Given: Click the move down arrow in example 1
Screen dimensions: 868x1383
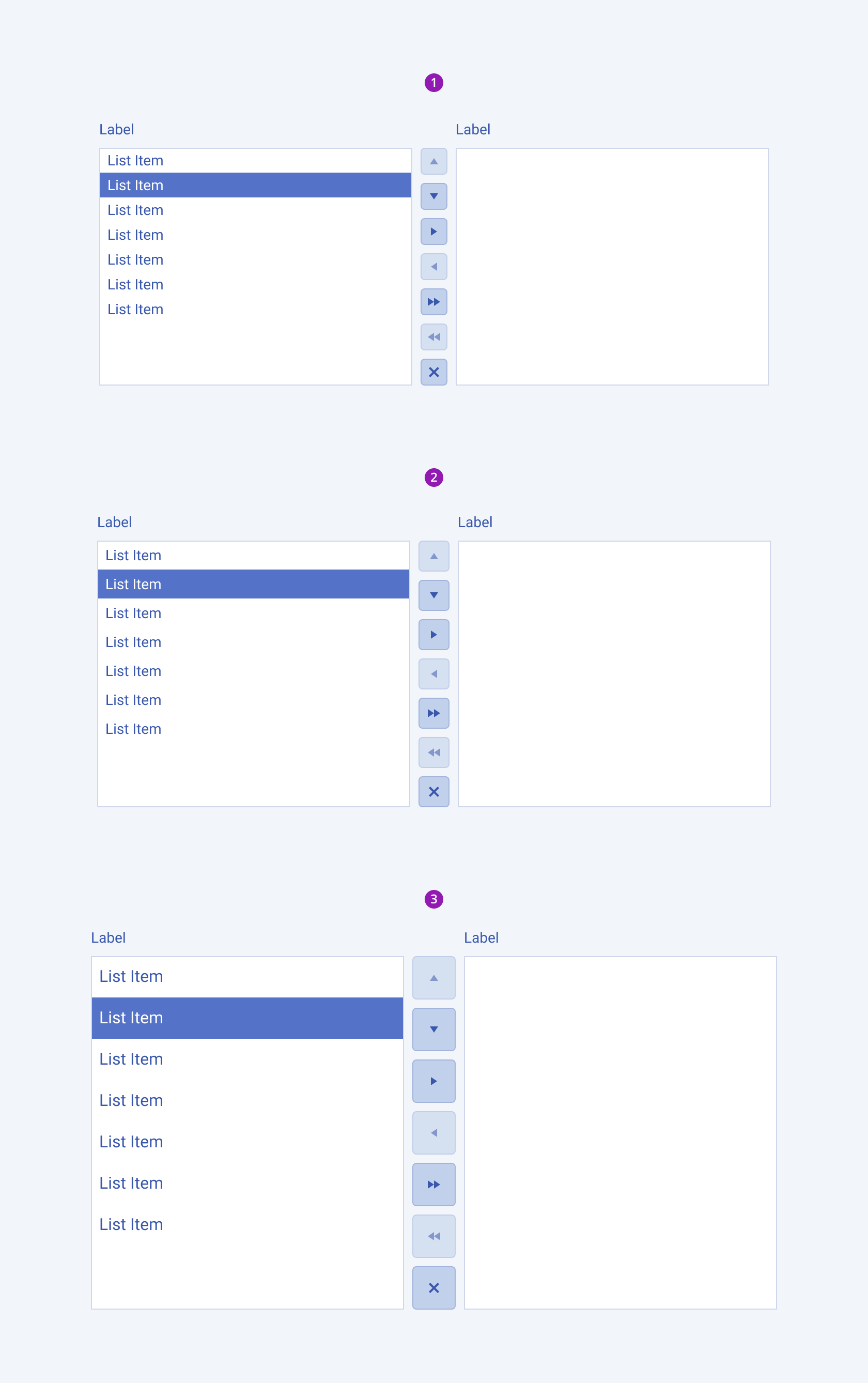Looking at the screenshot, I should point(433,196).
